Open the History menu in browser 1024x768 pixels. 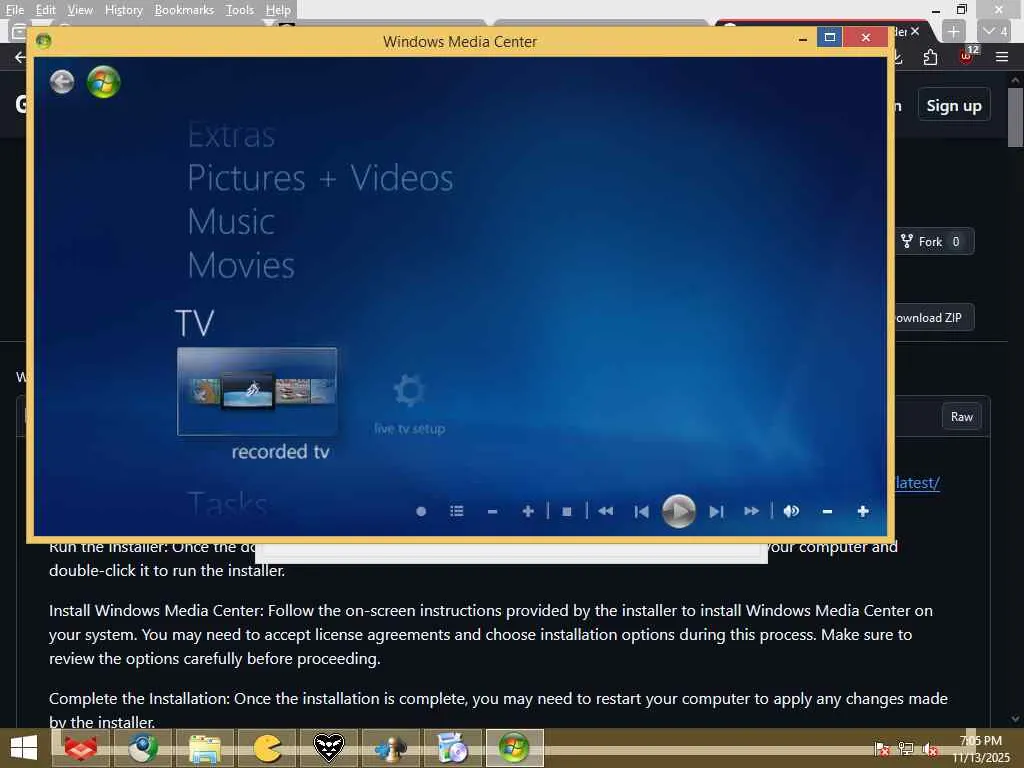[123, 10]
